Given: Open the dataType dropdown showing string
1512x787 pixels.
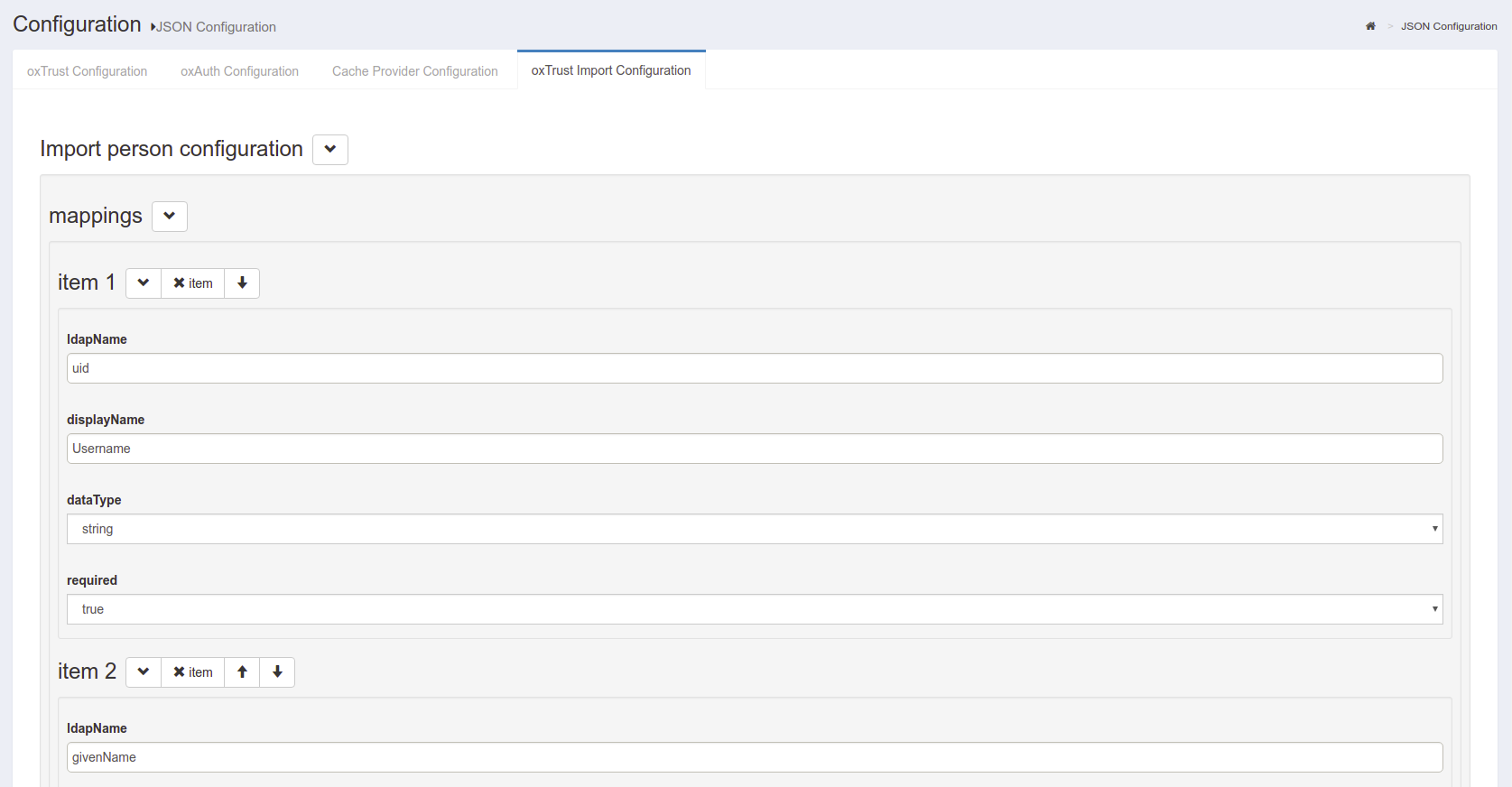Looking at the screenshot, I should click(x=754, y=529).
